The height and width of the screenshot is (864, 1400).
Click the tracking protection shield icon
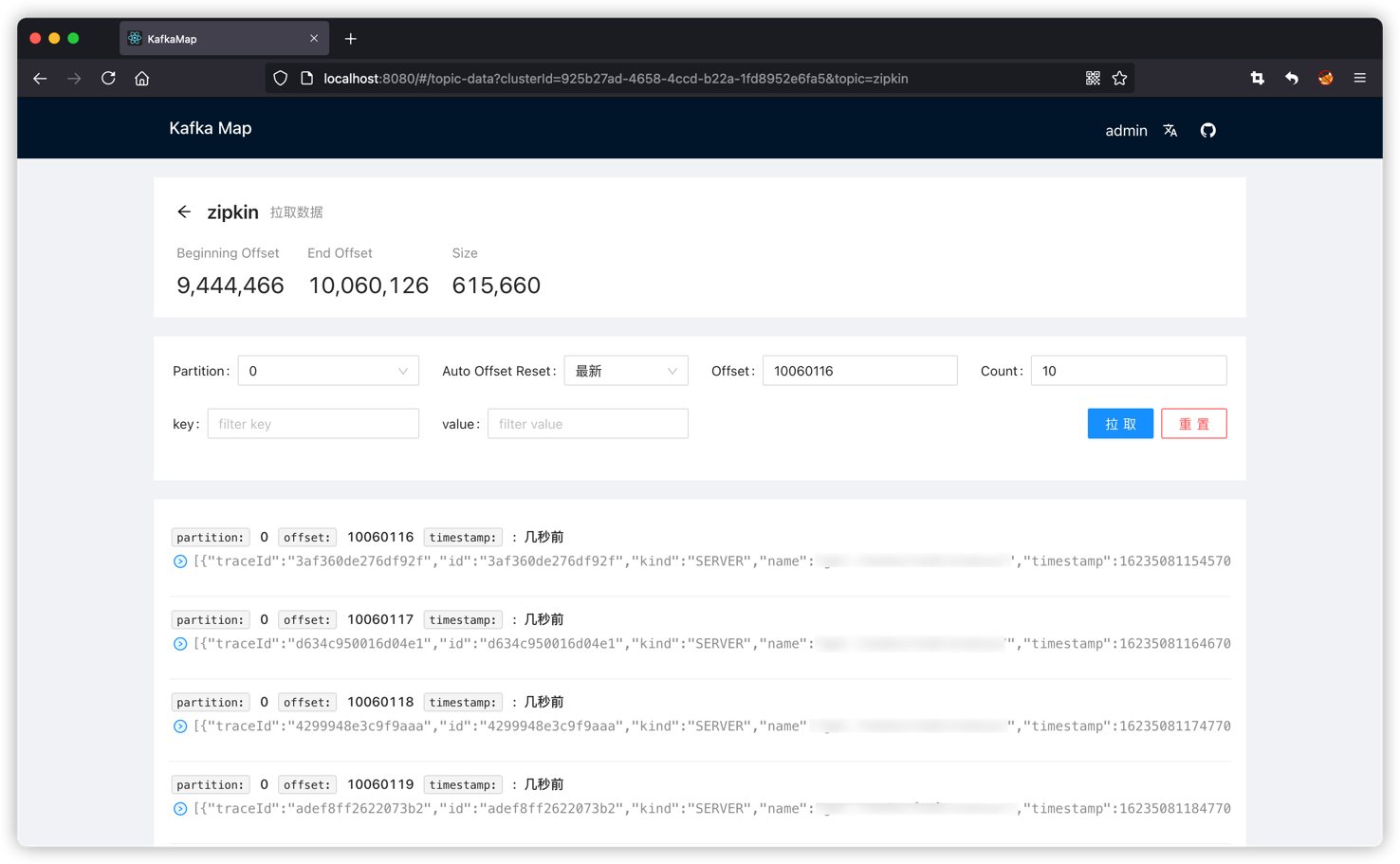pos(280,78)
